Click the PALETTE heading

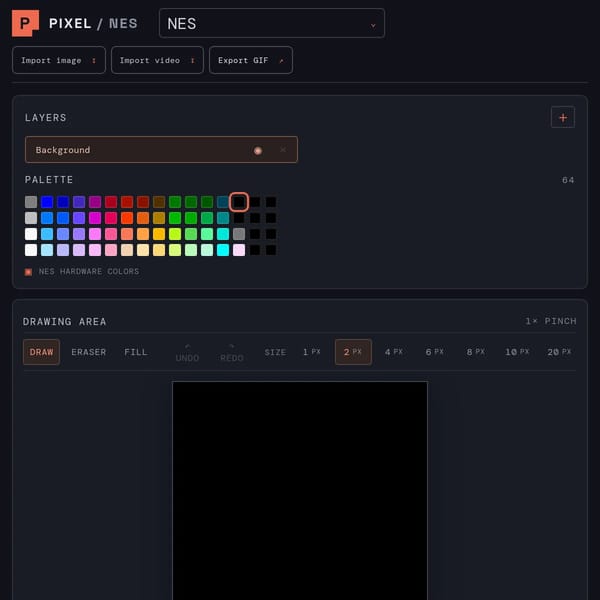coord(49,180)
